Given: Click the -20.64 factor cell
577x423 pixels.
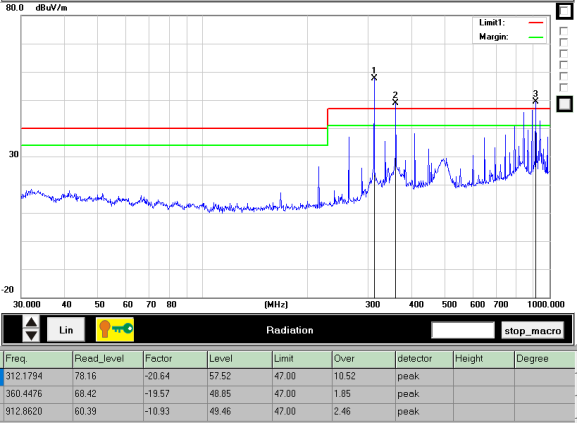Looking at the screenshot, I should [175, 377].
